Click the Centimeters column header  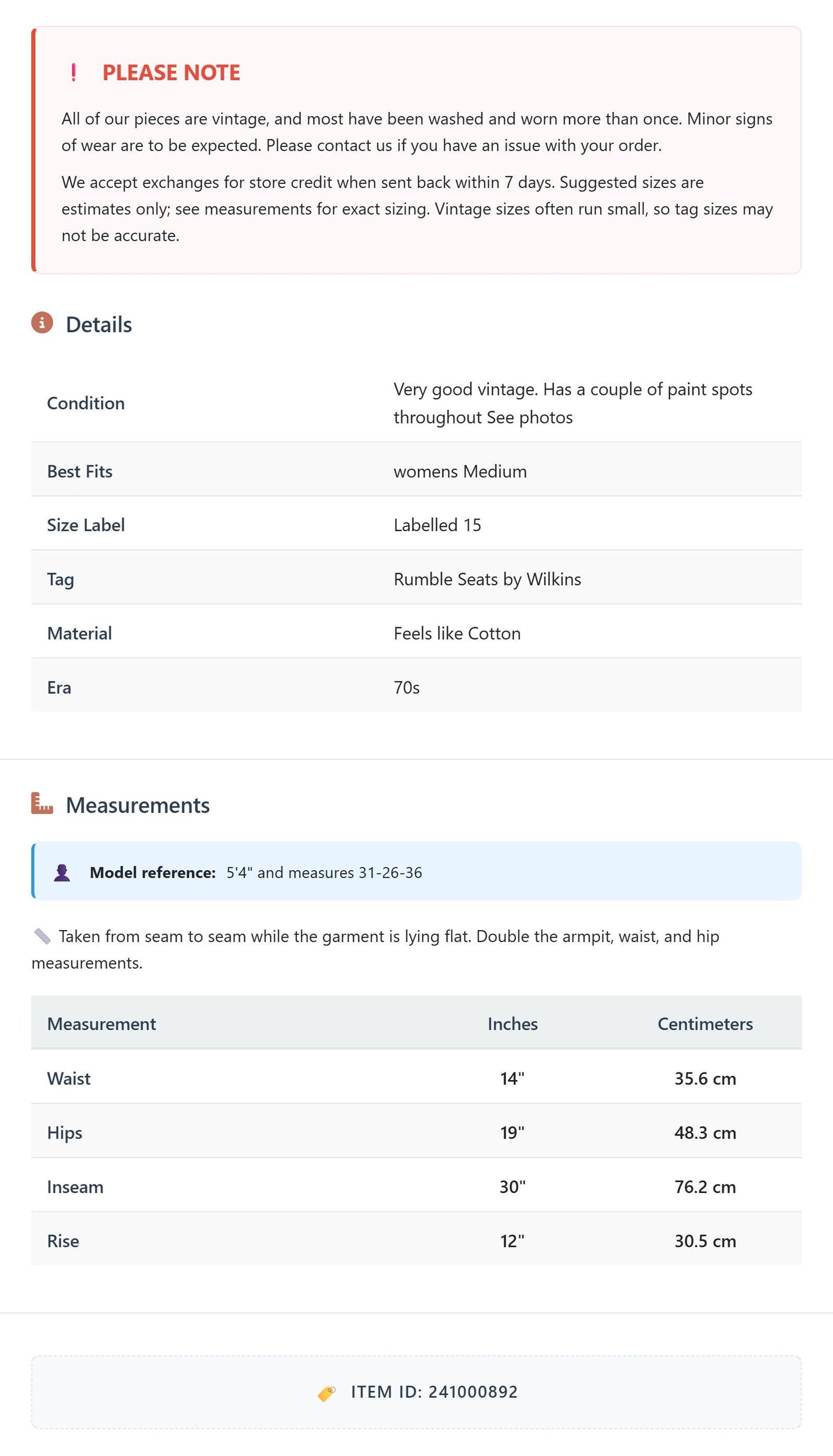click(x=705, y=1024)
